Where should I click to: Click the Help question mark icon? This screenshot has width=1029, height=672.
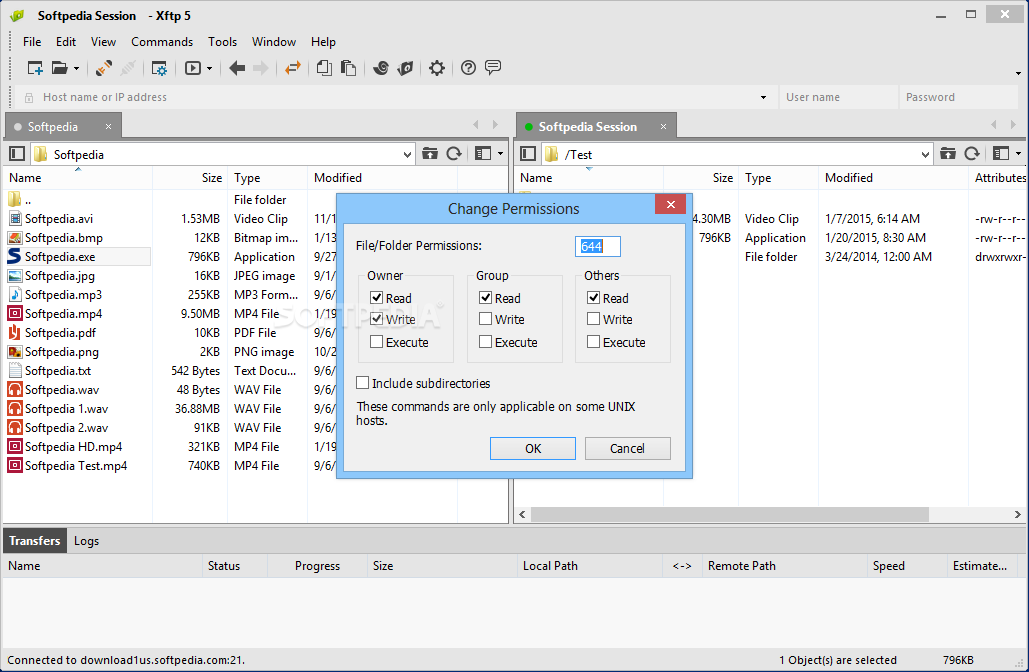468,68
